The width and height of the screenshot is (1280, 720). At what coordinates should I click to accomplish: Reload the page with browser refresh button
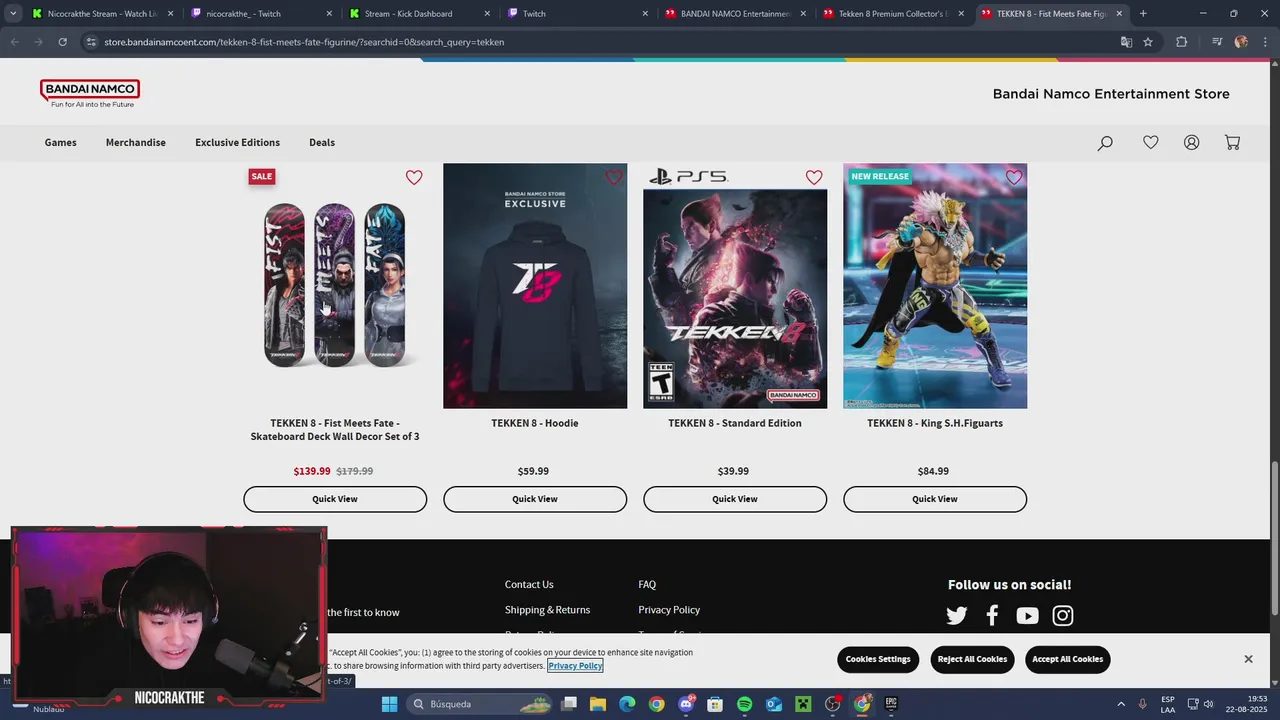tap(62, 42)
